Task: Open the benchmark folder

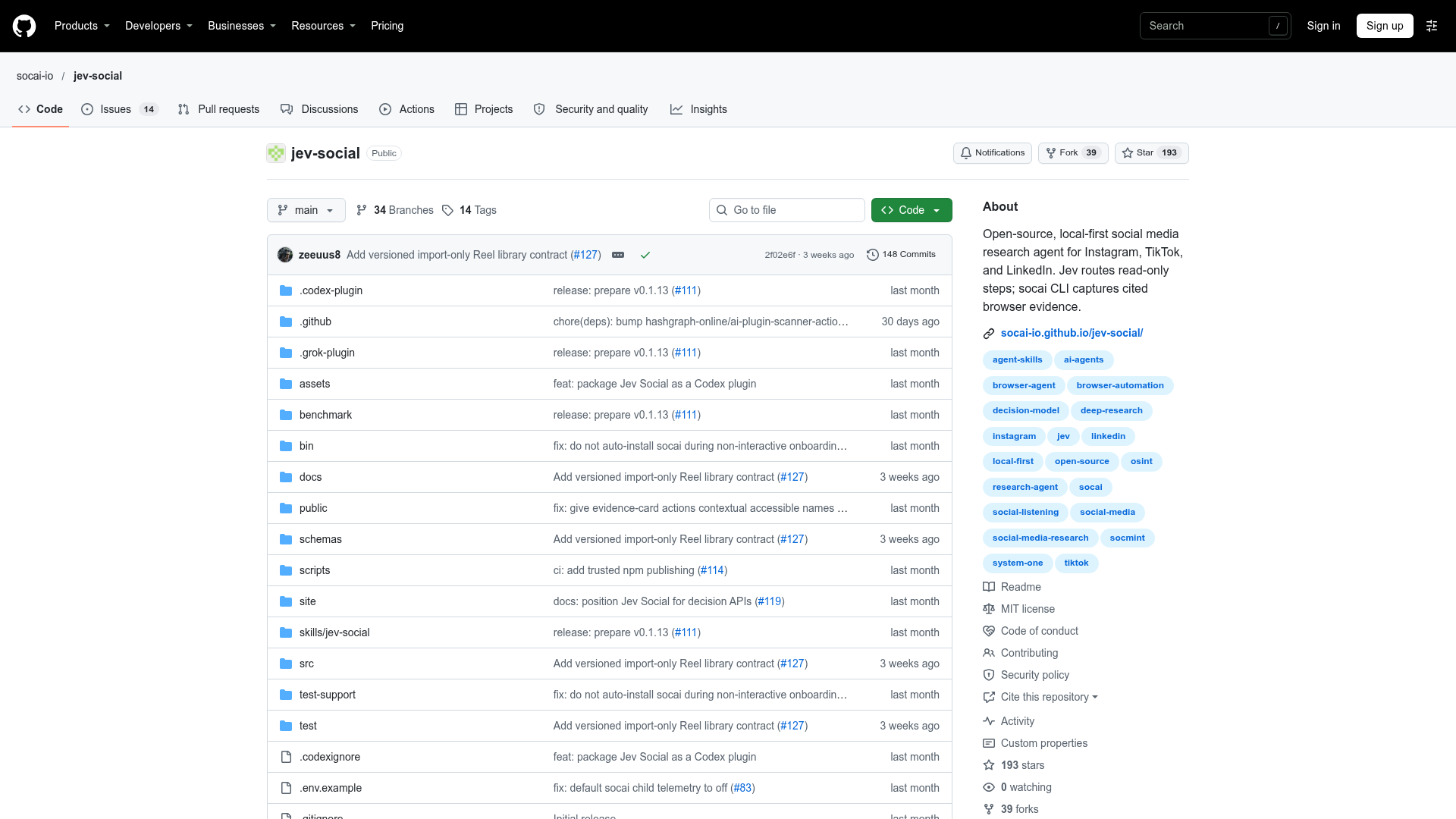Action: coord(325,415)
